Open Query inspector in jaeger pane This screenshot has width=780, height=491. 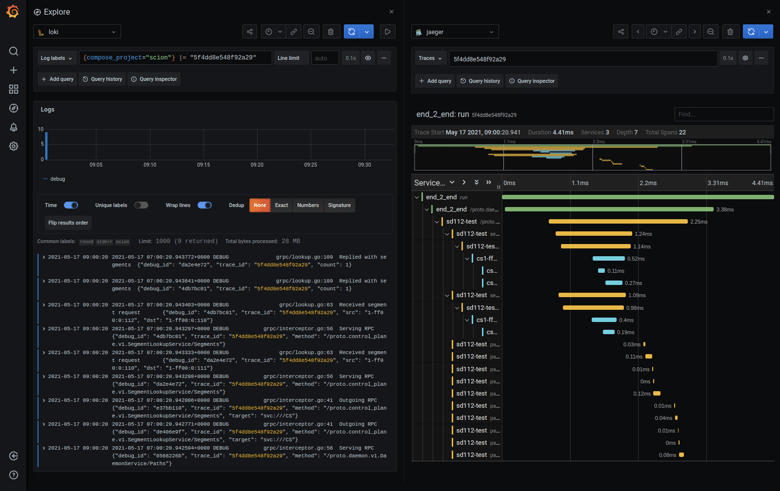pyautogui.click(x=532, y=81)
